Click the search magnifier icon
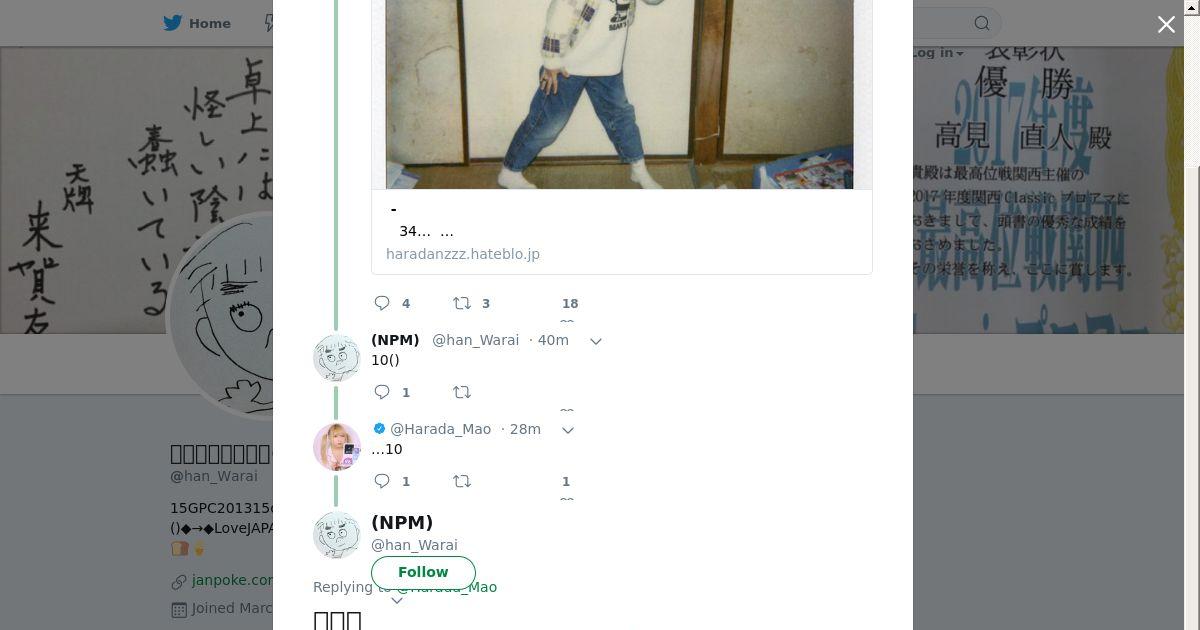The width and height of the screenshot is (1200, 630). click(982, 23)
